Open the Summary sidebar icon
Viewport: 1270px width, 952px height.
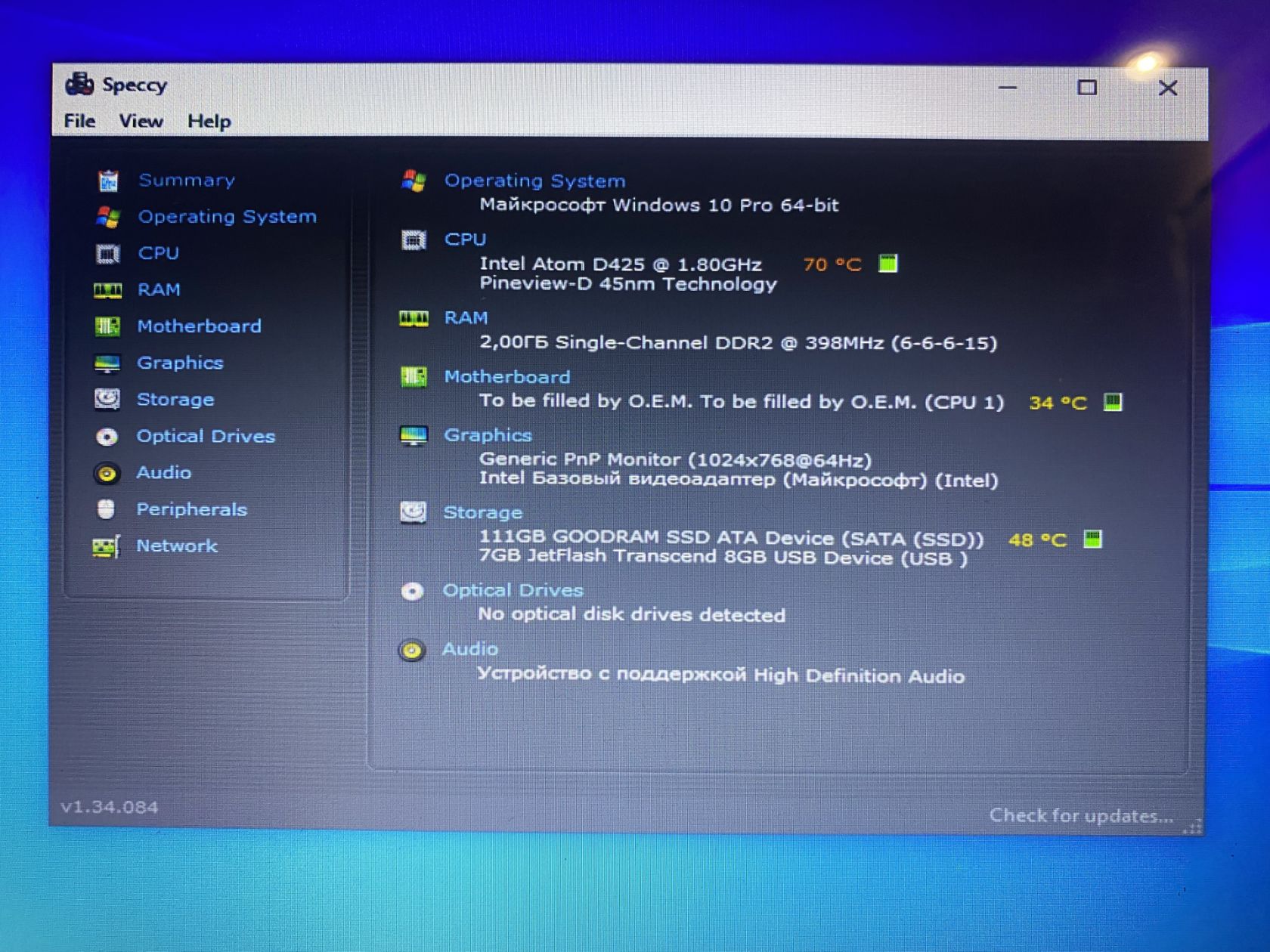point(108,181)
